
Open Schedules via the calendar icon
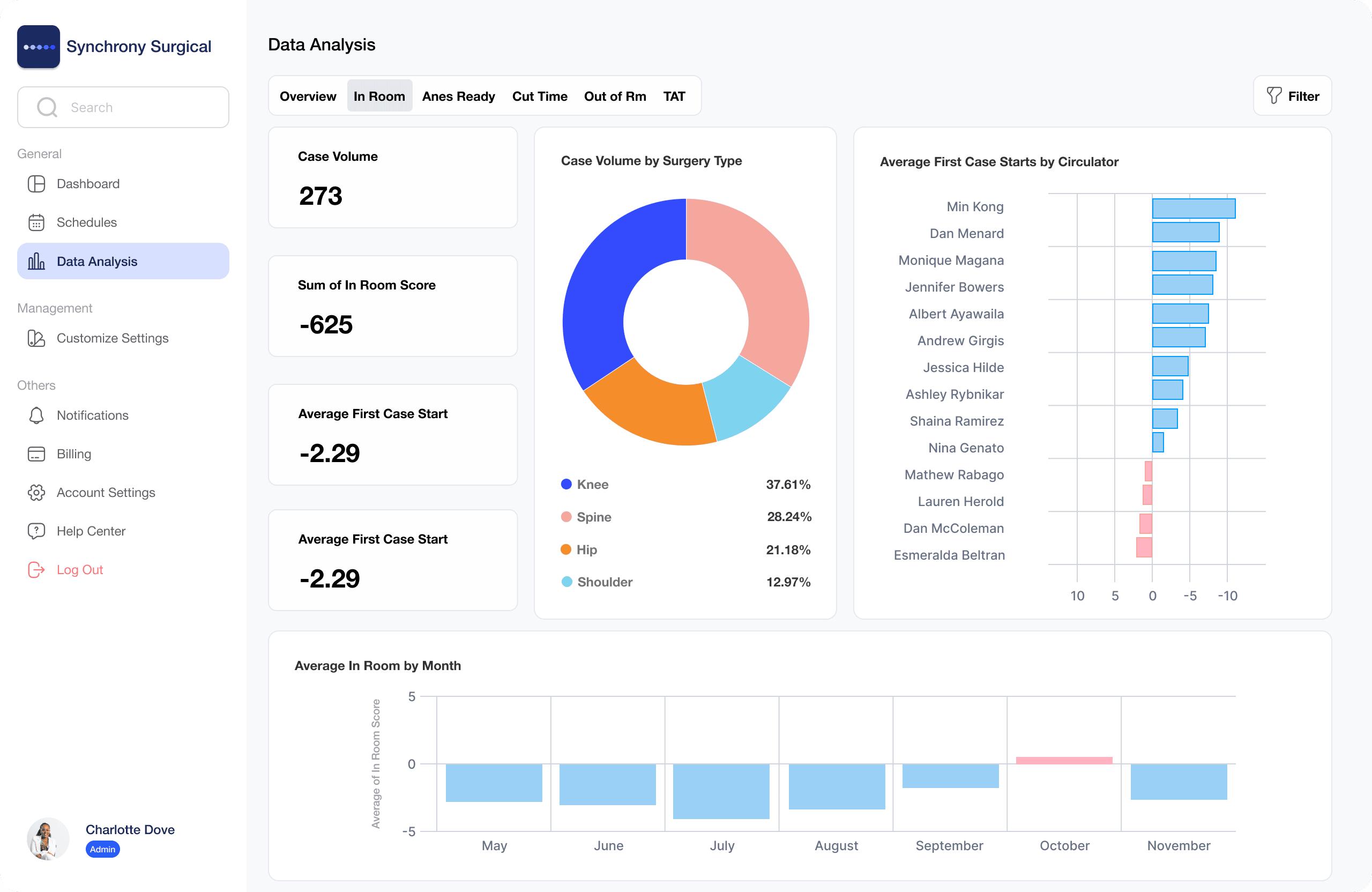tap(36, 222)
